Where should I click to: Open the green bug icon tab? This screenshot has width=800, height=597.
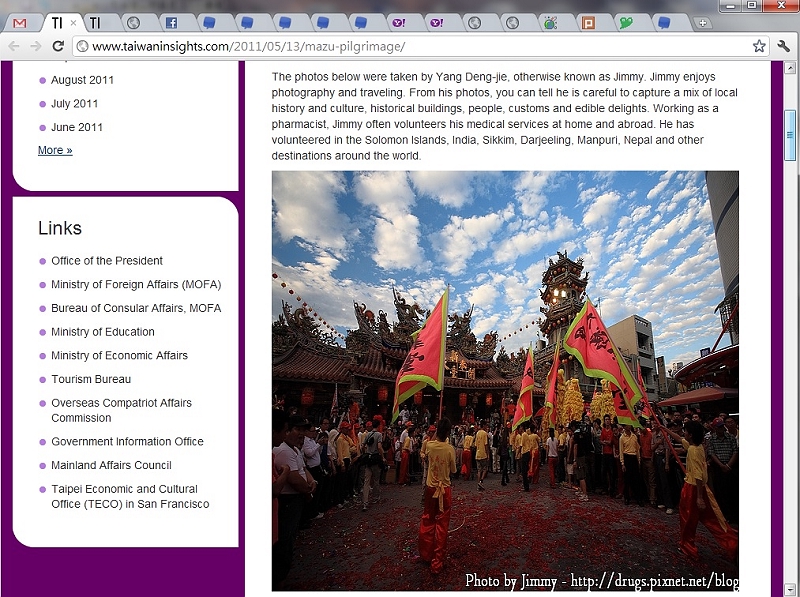point(551,23)
